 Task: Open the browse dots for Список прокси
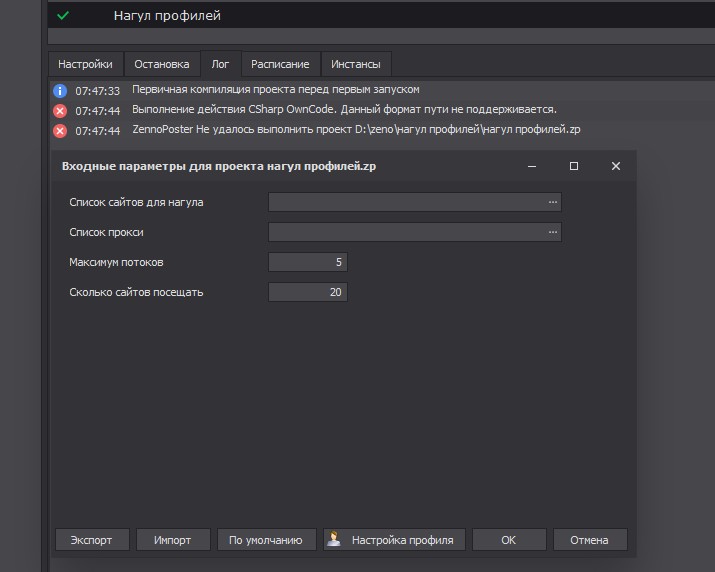(x=552, y=232)
